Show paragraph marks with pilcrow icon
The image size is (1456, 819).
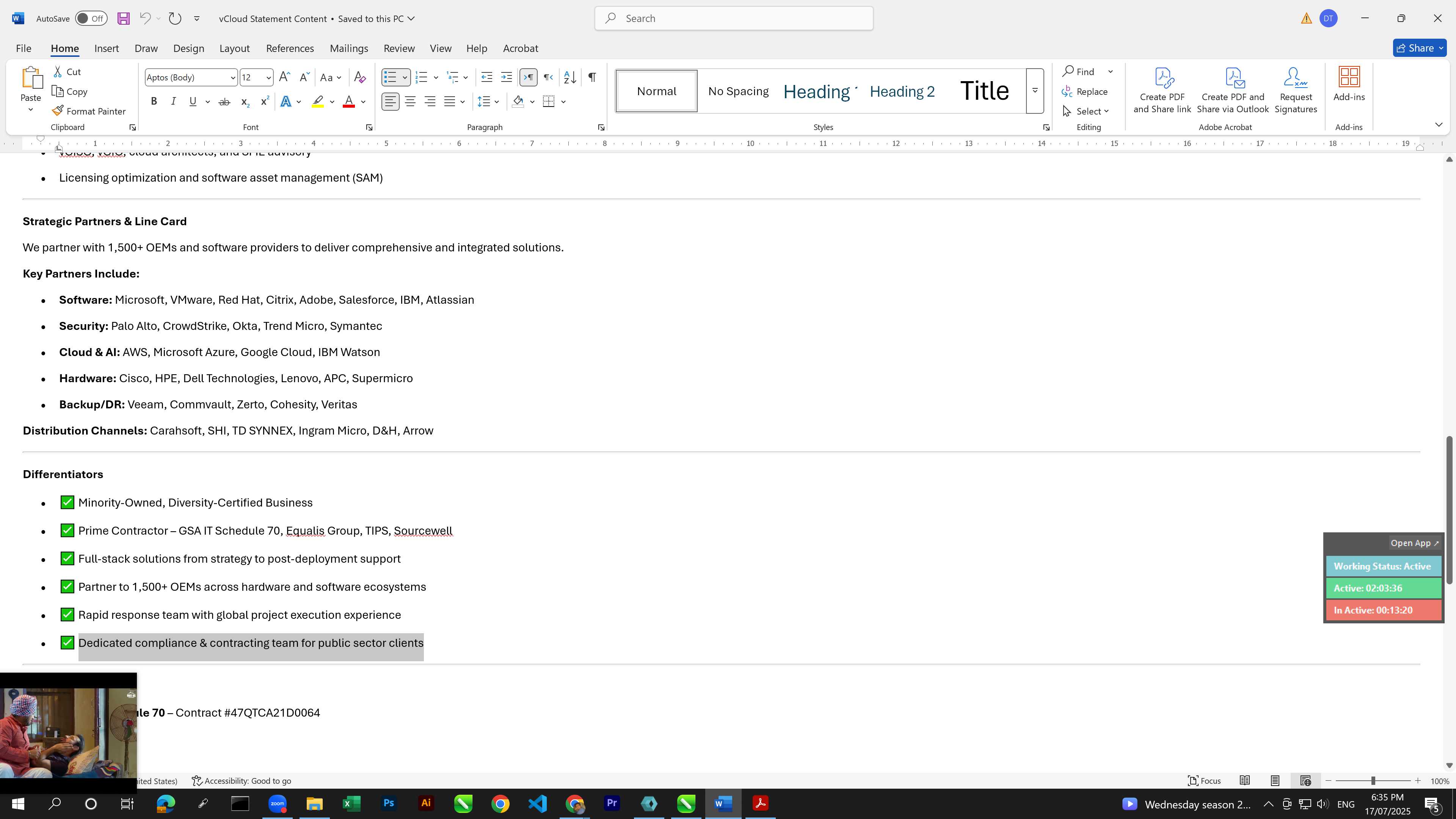(592, 77)
